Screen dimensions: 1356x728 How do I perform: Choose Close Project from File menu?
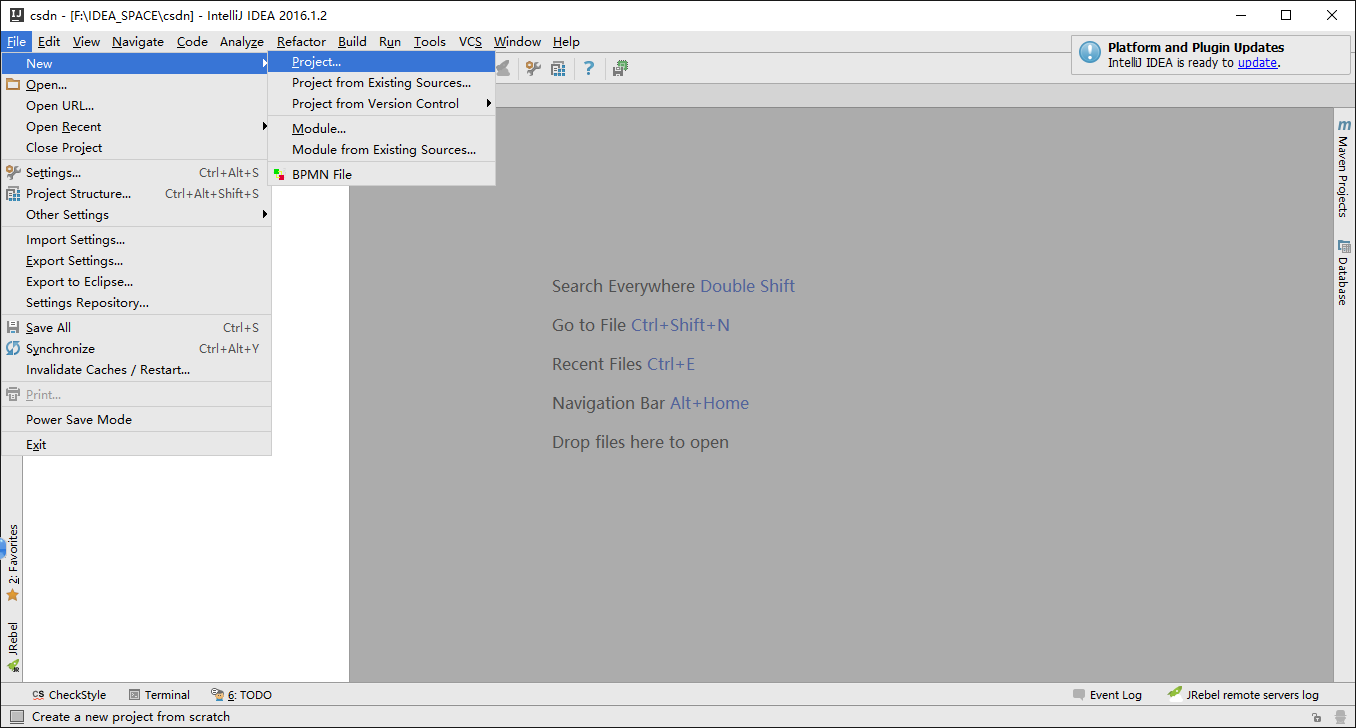coord(136,148)
